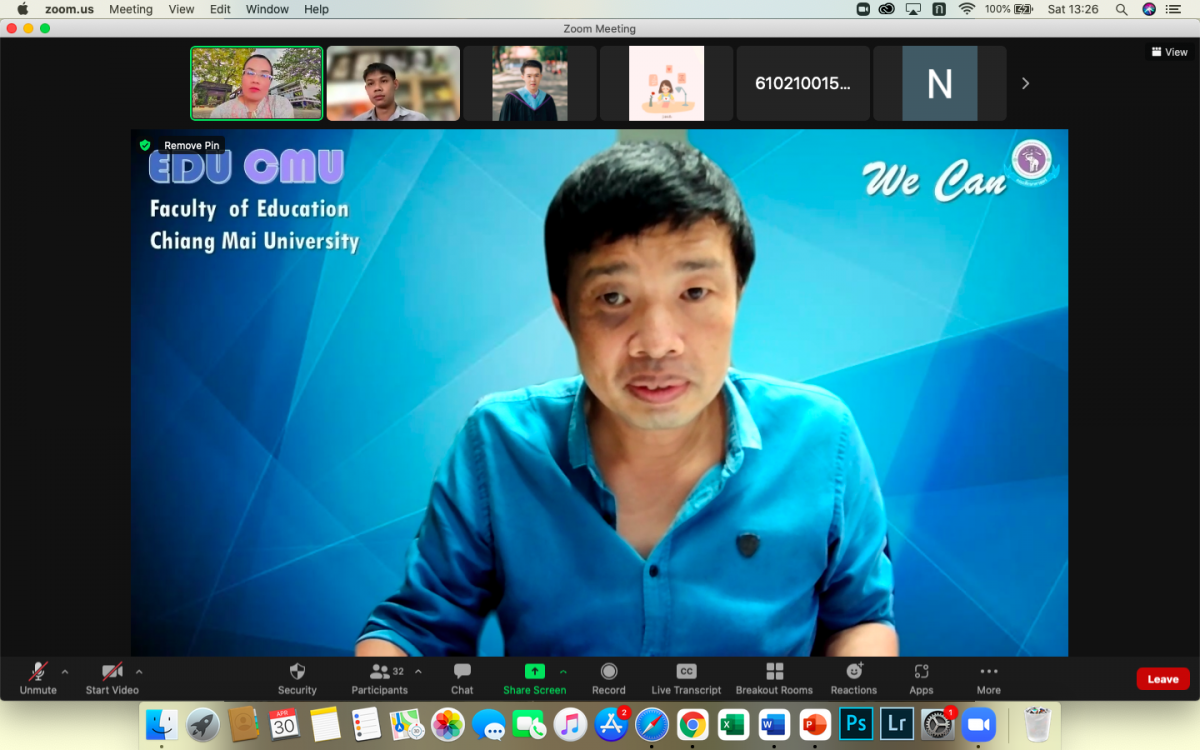Open share options arrow beside Share Screen
The image size is (1200, 750).
click(x=563, y=672)
